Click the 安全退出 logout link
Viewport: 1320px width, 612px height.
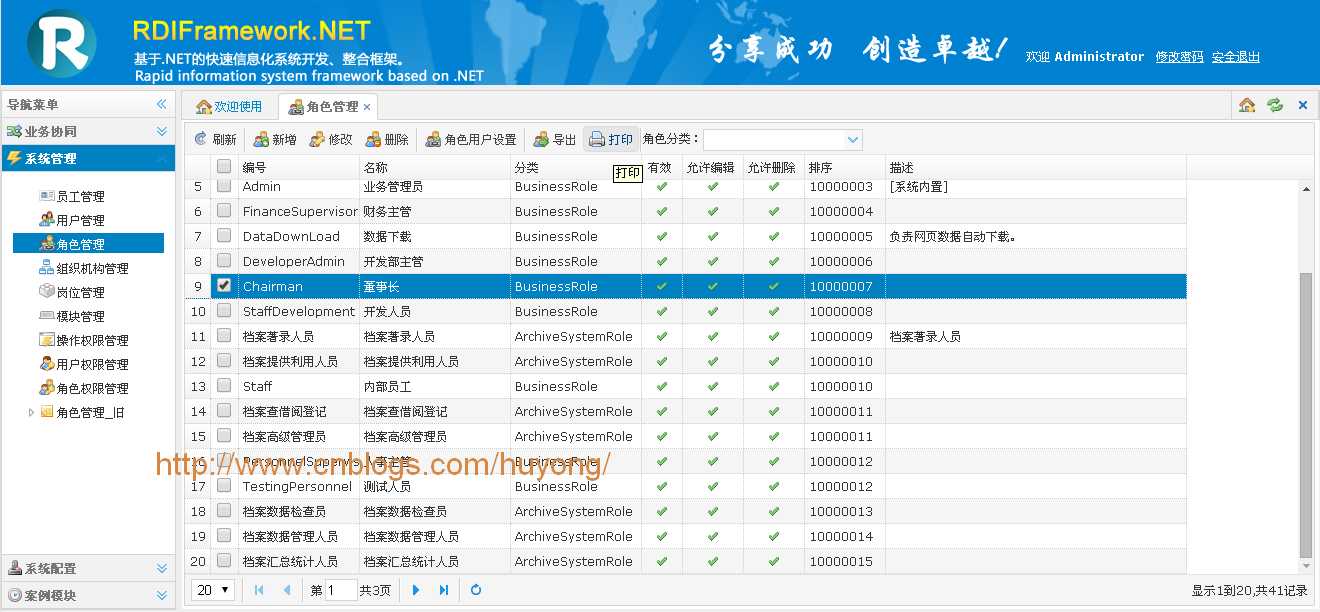click(x=1236, y=57)
